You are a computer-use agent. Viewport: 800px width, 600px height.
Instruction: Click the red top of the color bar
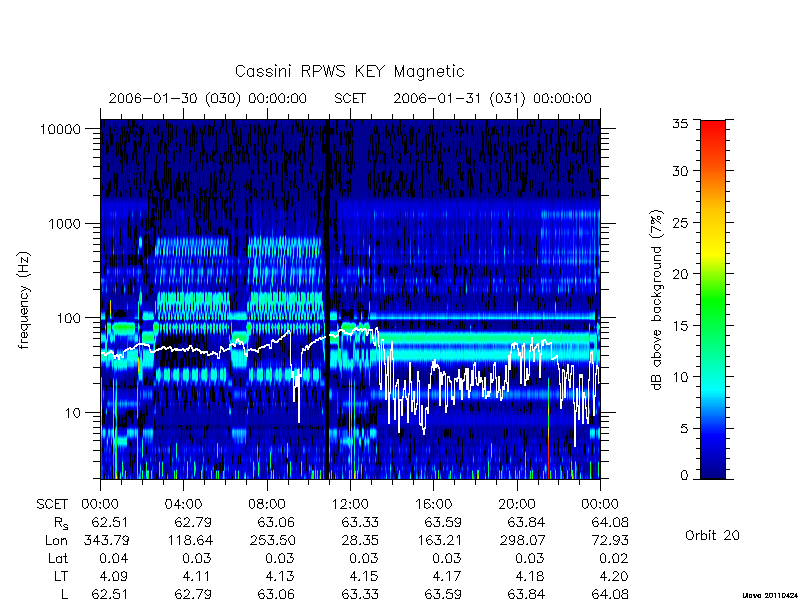pyautogui.click(x=713, y=128)
